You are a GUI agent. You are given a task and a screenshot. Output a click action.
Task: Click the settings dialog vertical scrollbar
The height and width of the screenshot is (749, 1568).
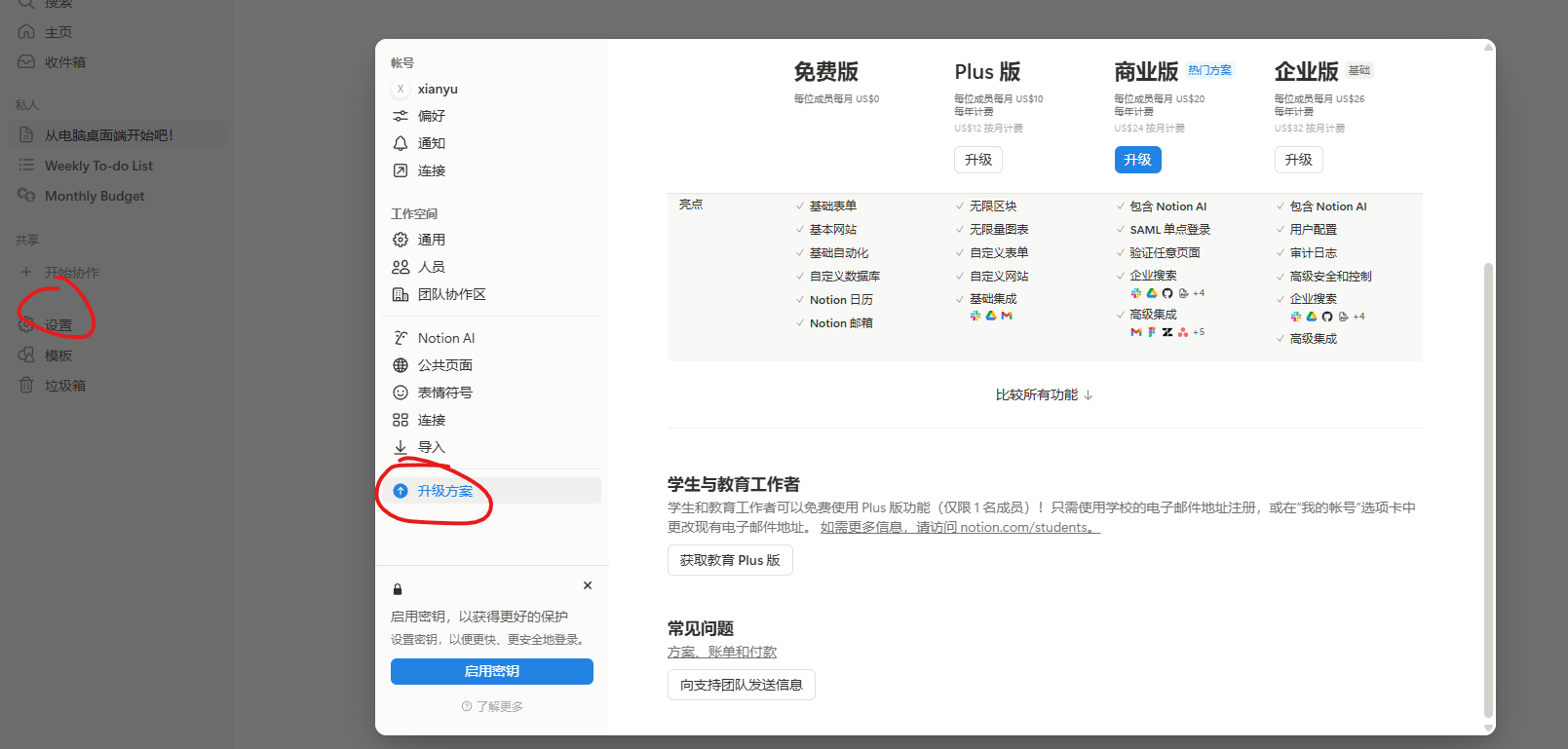(x=1487, y=487)
